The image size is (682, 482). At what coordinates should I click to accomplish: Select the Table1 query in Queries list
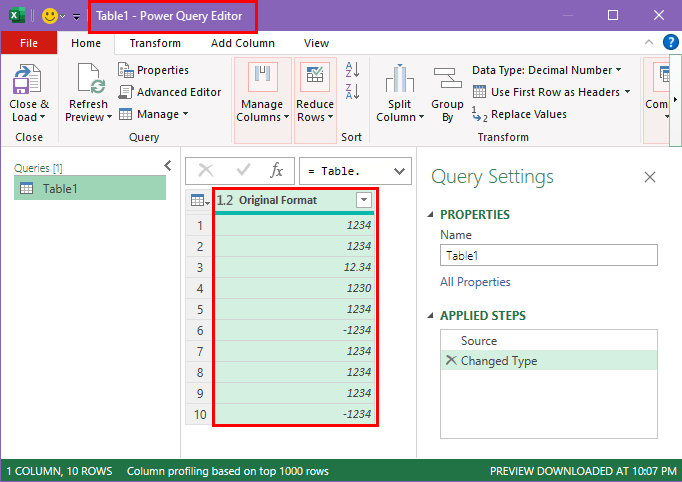tap(90, 188)
